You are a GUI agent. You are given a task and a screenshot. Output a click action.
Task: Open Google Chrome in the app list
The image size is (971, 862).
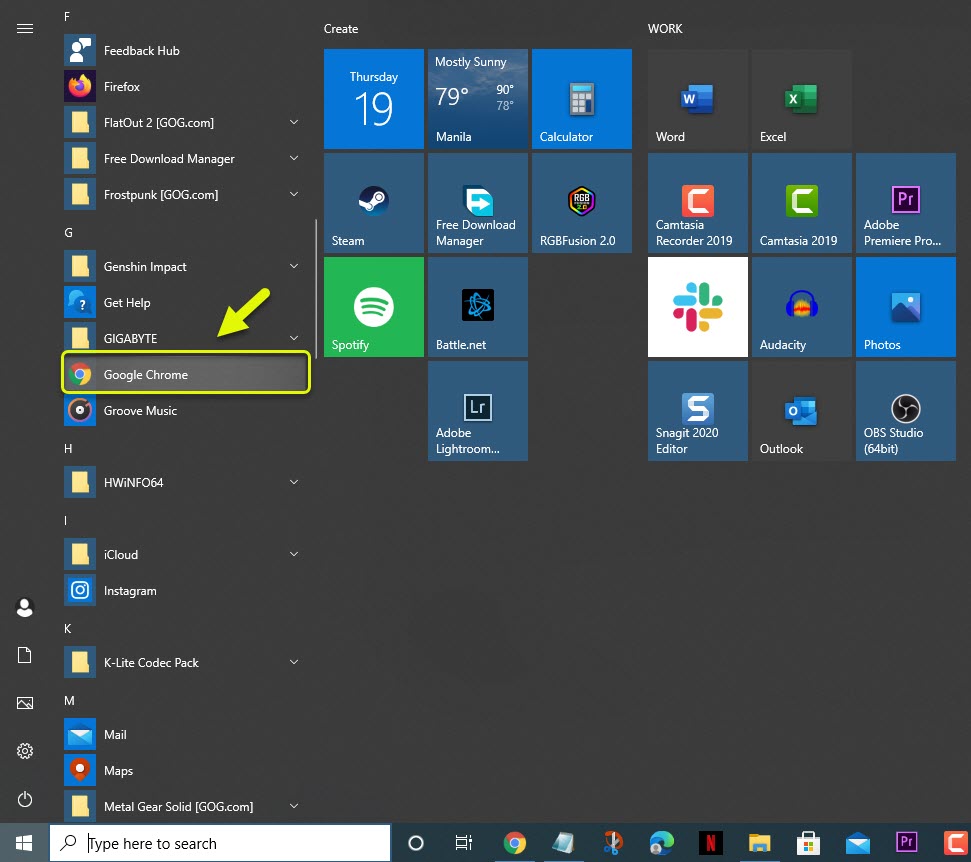186,374
